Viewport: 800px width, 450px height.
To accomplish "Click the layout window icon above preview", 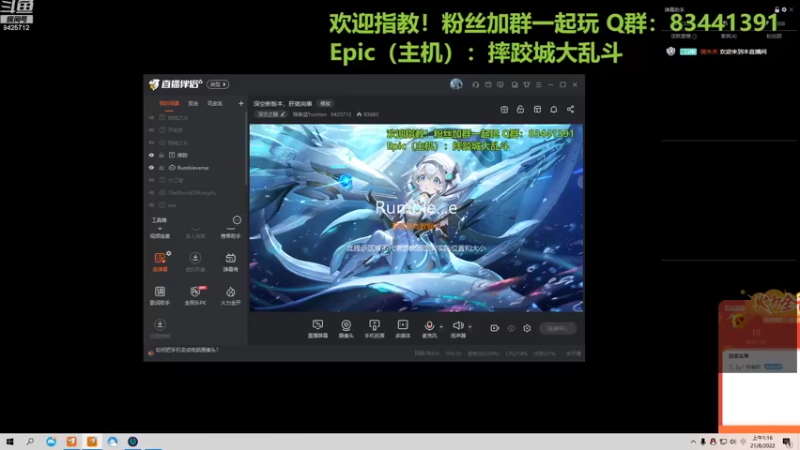I will [x=537, y=109].
